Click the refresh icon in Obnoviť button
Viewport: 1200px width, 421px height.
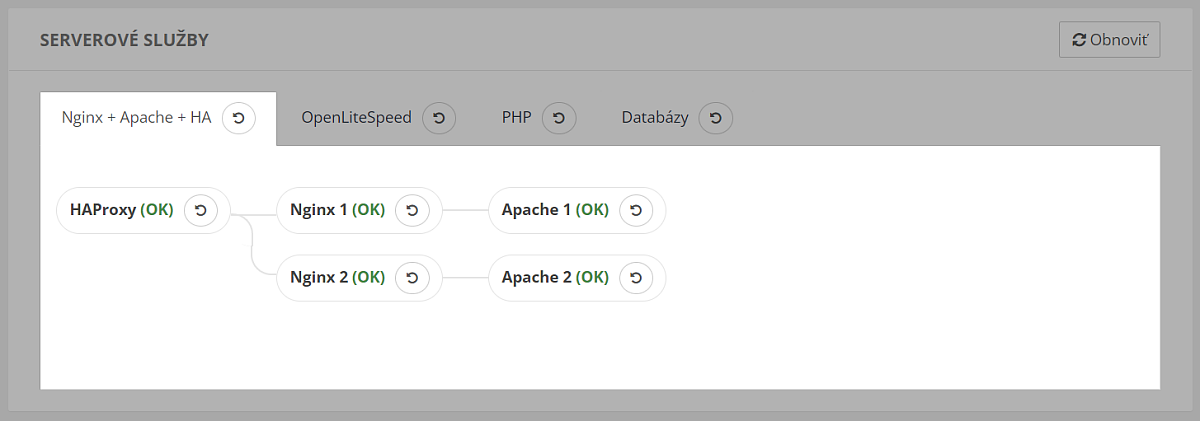point(1078,40)
